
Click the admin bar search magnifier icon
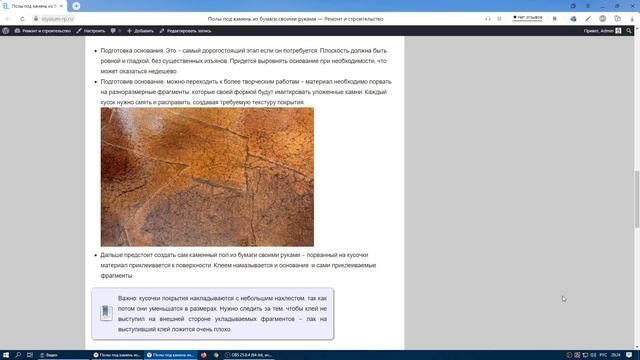pos(629,31)
